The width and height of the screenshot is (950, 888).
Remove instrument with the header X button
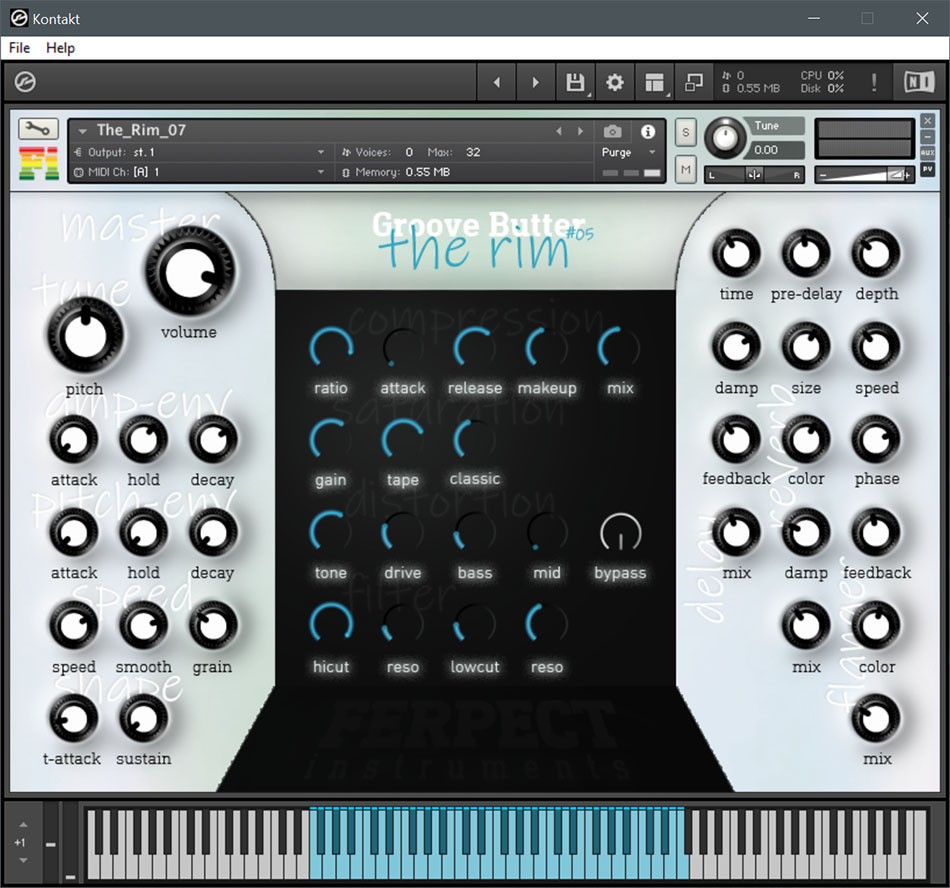(x=928, y=121)
